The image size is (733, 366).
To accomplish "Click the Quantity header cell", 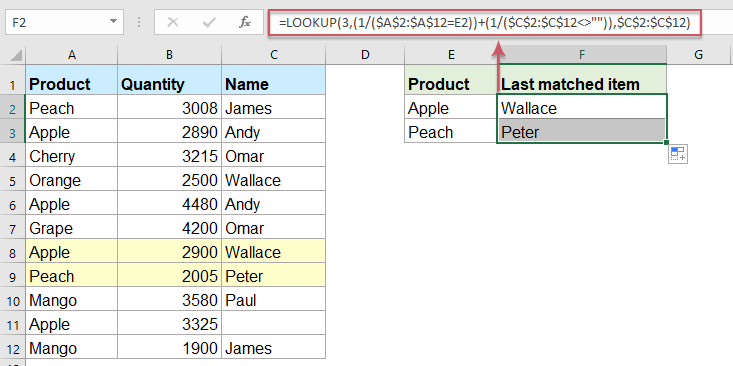I will [169, 84].
